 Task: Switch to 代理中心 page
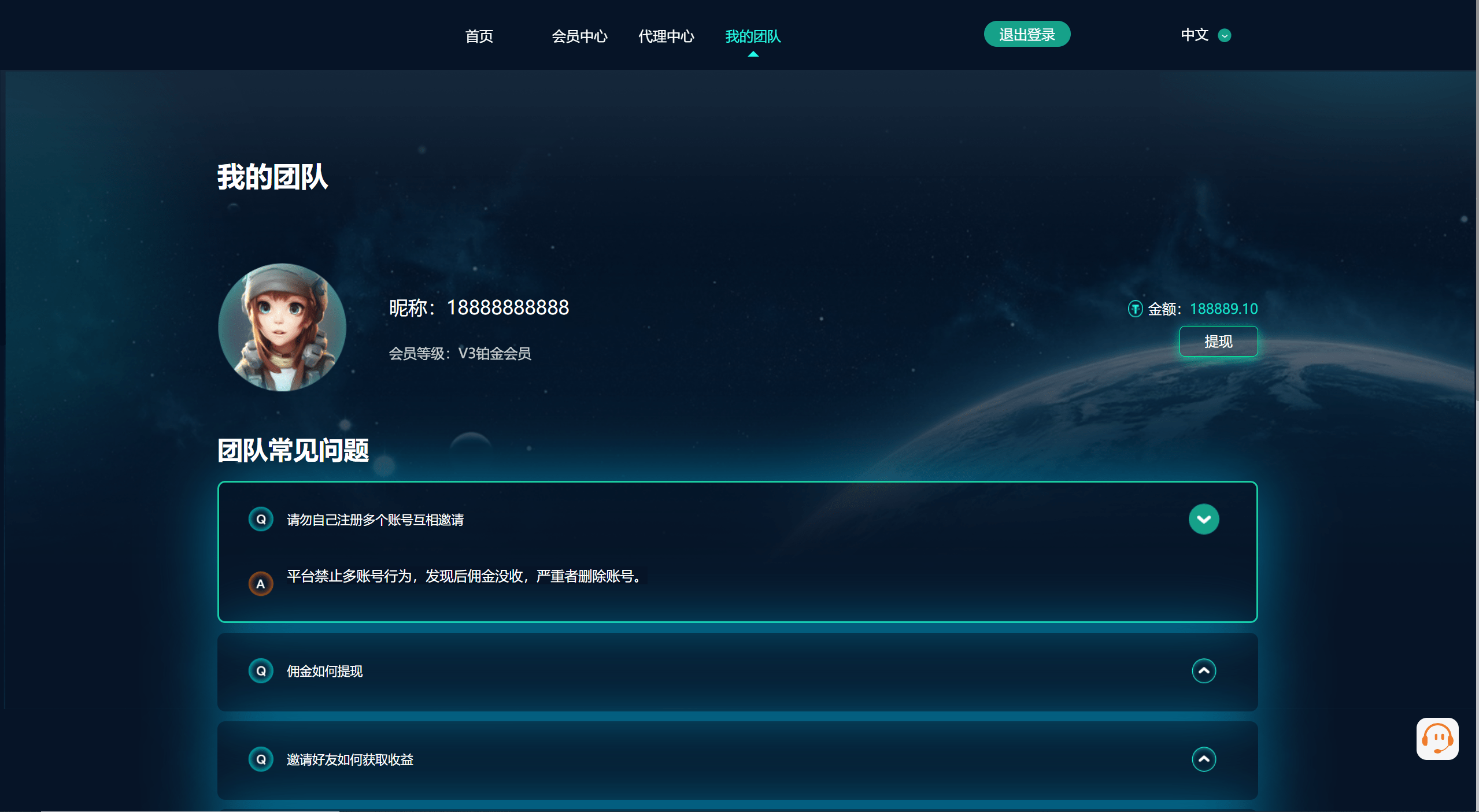click(x=666, y=36)
